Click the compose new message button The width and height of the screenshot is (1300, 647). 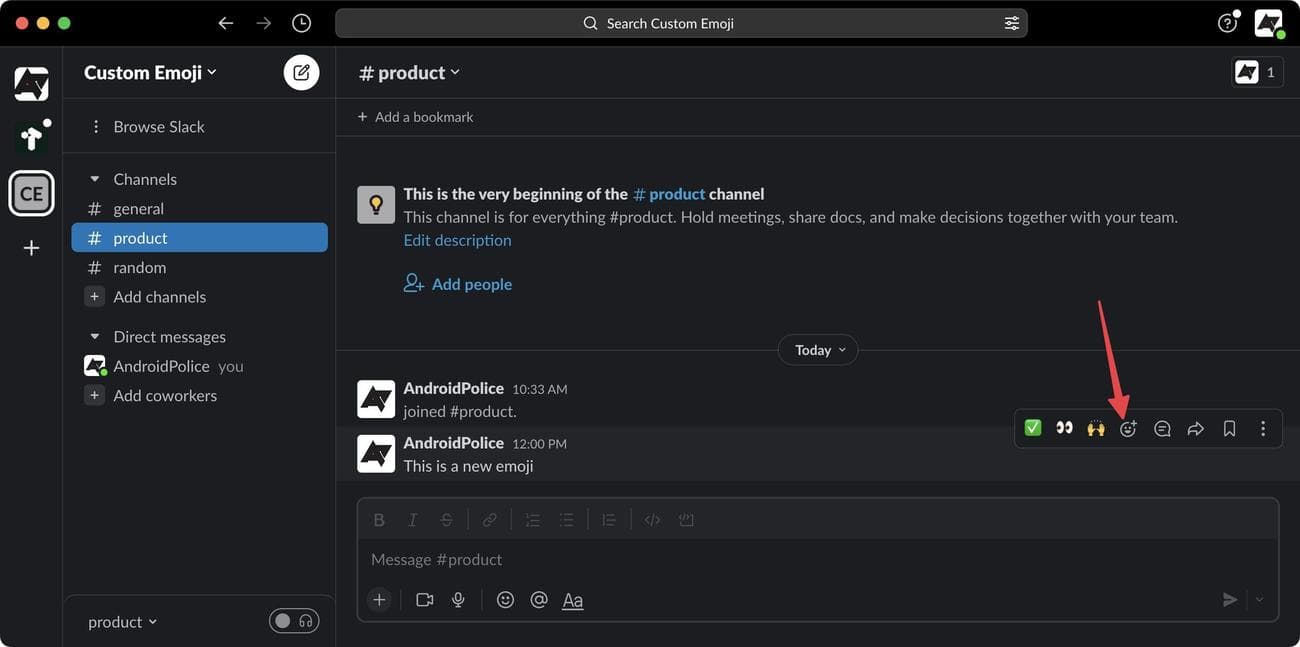[x=301, y=73]
